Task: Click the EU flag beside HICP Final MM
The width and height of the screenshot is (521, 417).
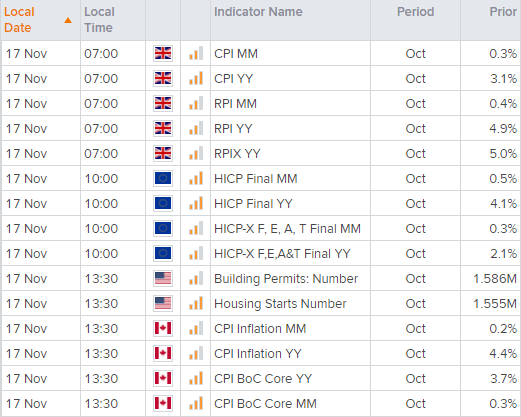Action: coord(163,178)
